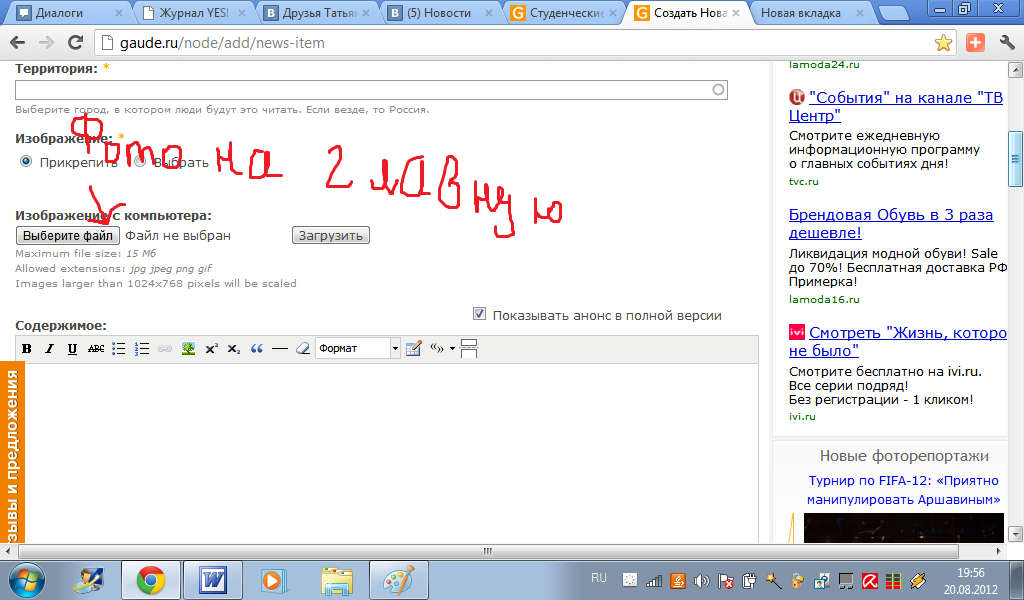Image resolution: width=1024 pixels, height=600 pixels.
Task: Click the Winamp lightning tray icon
Action: pyautogui.click(x=918, y=580)
